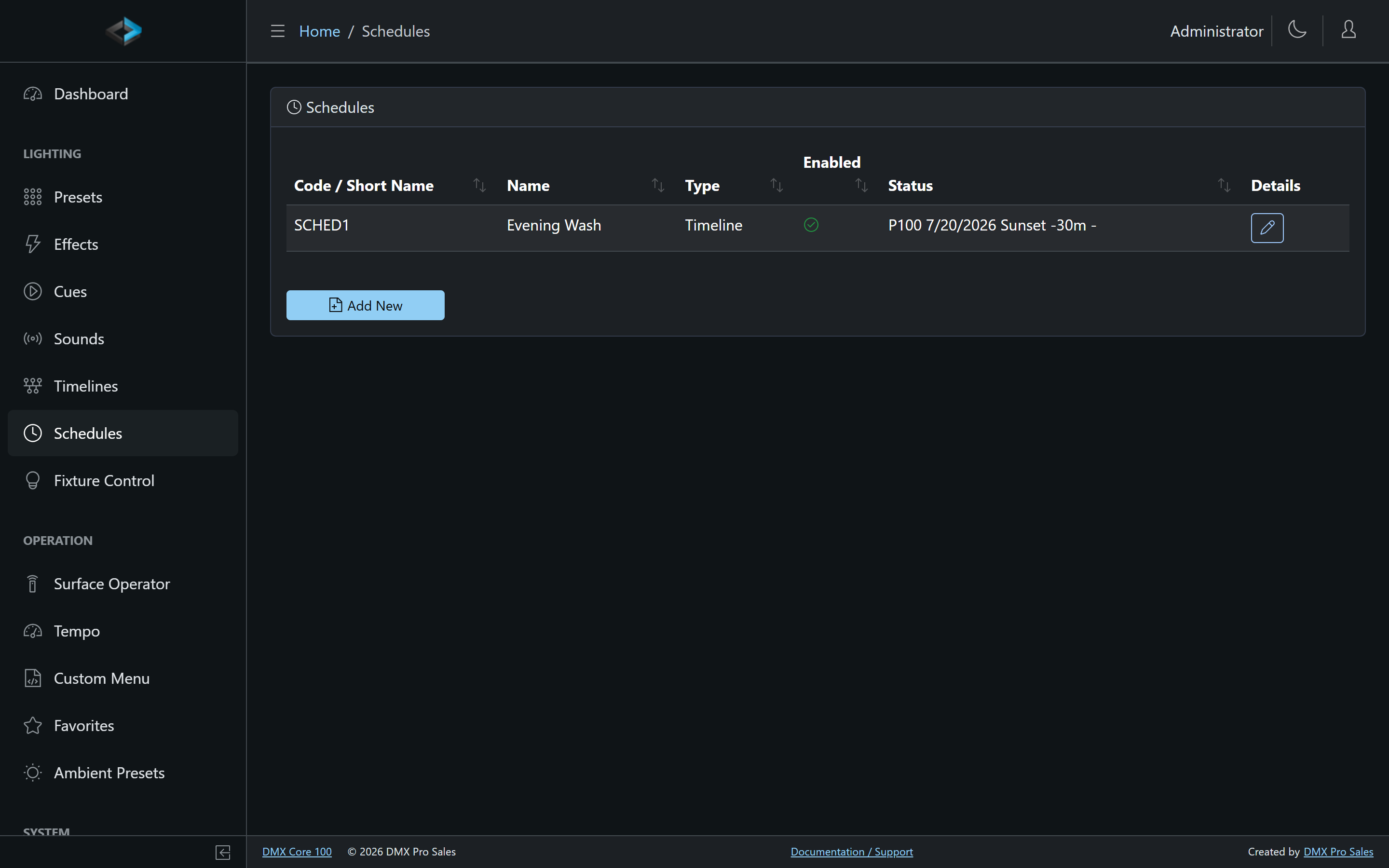Click the Presets grid icon
The height and width of the screenshot is (868, 1389).
(33, 197)
